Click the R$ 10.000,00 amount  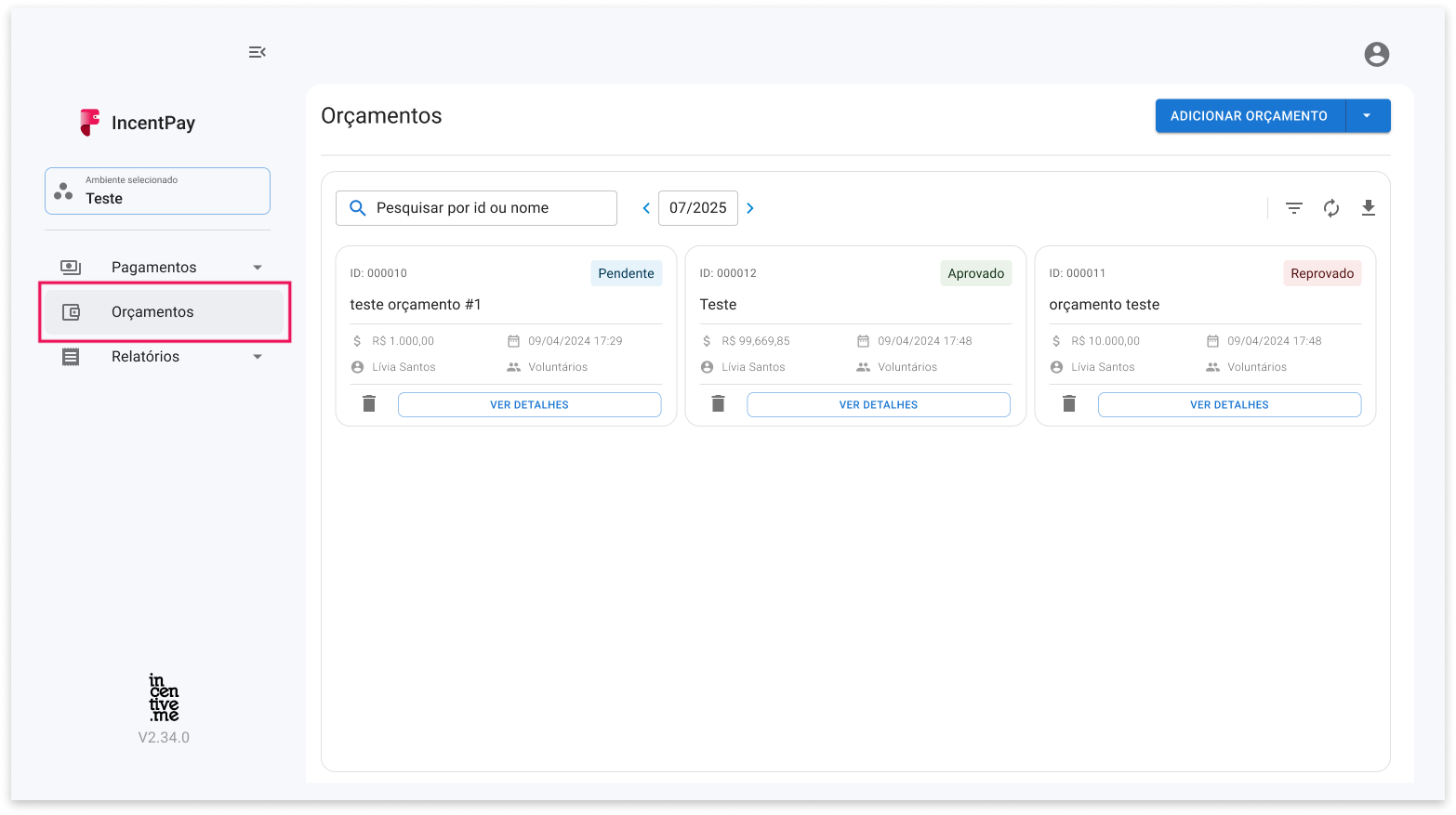[x=1105, y=341]
